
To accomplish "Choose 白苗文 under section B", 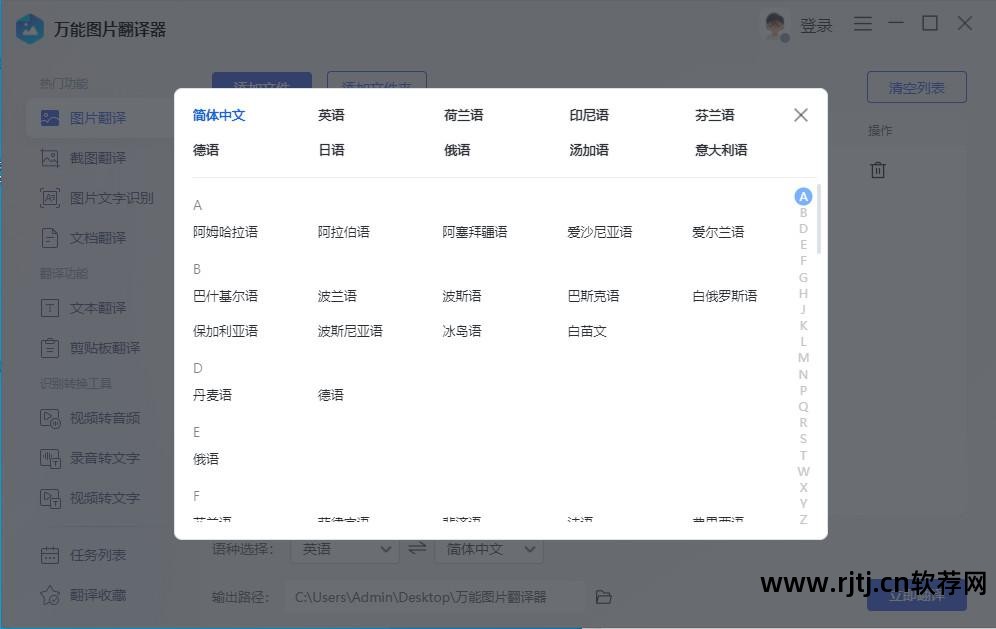I will [x=587, y=331].
